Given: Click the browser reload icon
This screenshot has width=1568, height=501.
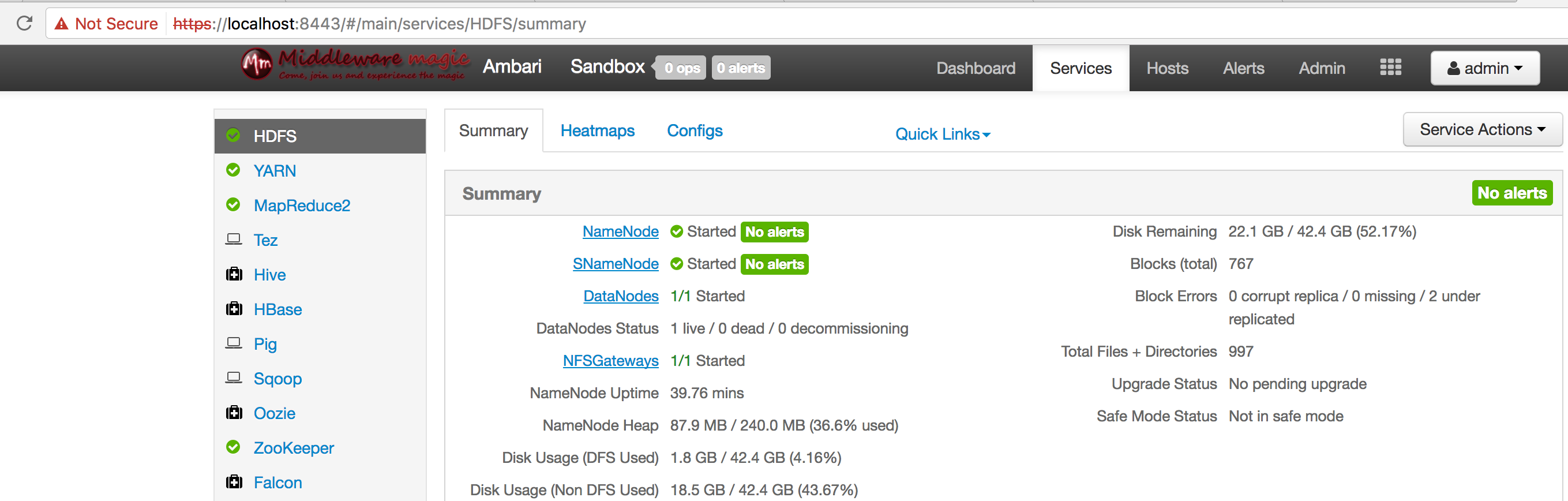Looking at the screenshot, I should click(24, 24).
